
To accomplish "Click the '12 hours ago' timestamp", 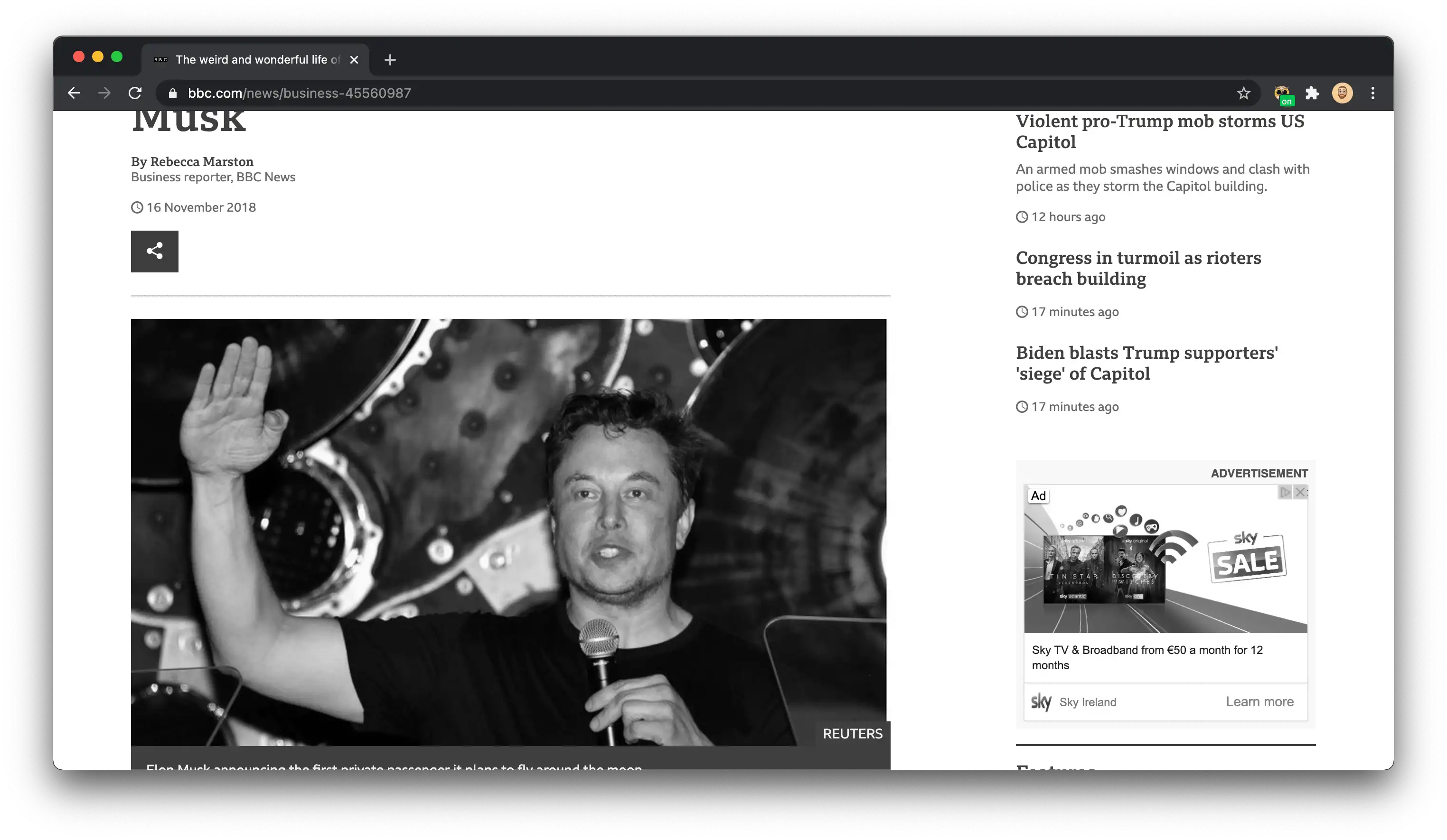I will [x=1068, y=217].
